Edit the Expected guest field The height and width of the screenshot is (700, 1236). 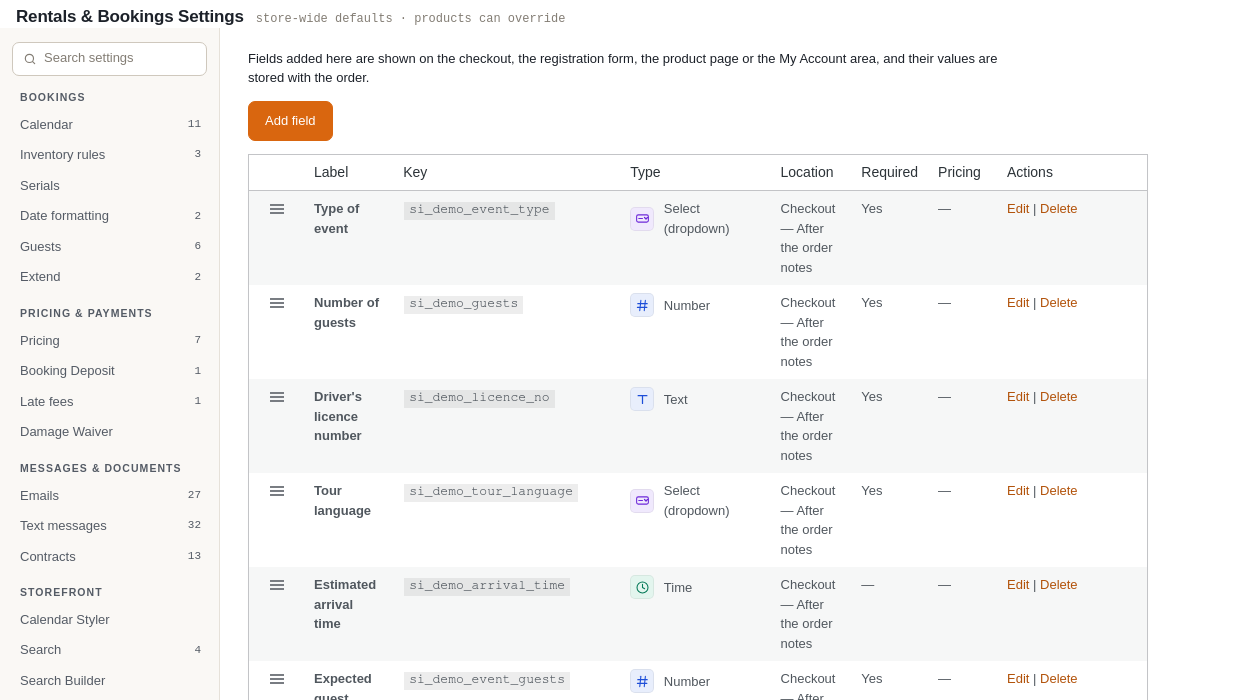click(x=1018, y=679)
